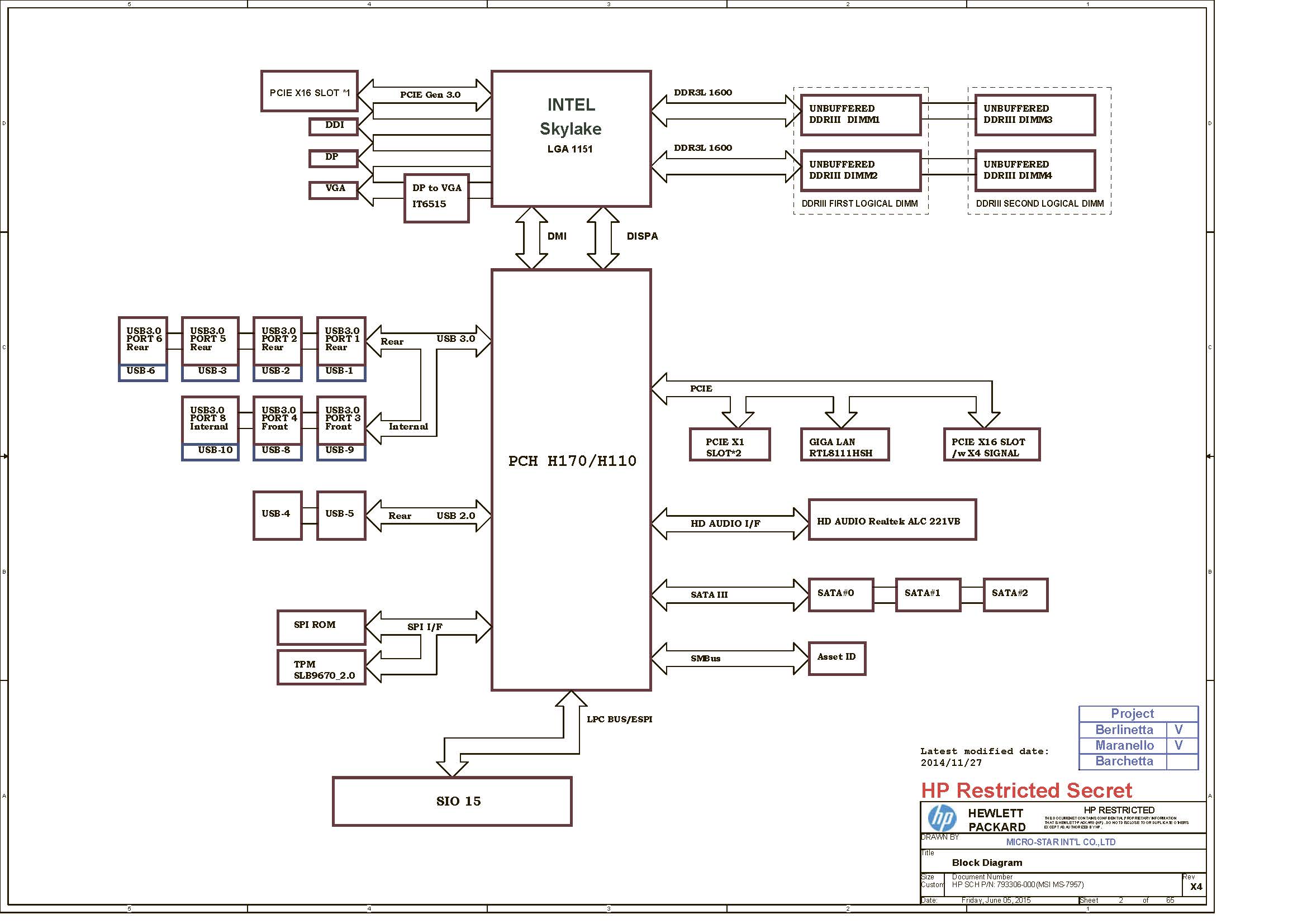Viewport: 1307px width, 924px height.
Task: Select the INTEL Skylake CPU block
Action: [571, 138]
